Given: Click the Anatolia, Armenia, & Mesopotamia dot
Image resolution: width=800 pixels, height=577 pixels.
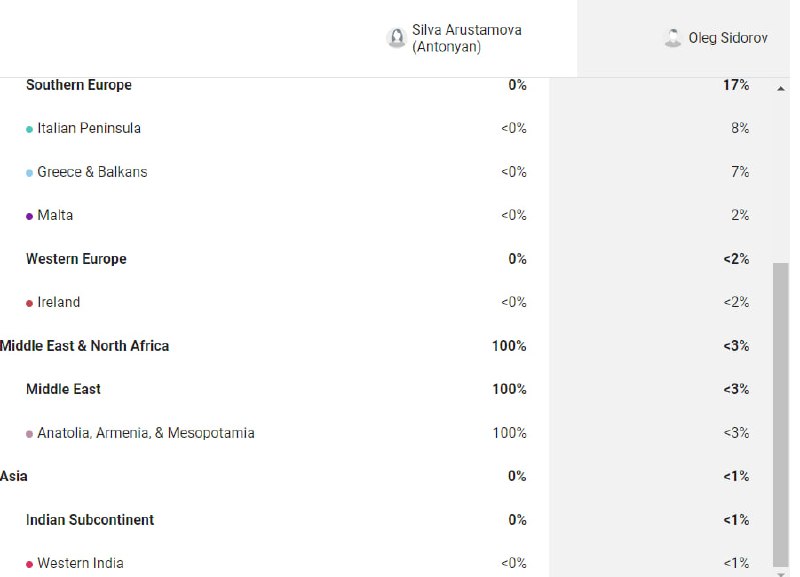Looking at the screenshot, I should pos(29,434).
